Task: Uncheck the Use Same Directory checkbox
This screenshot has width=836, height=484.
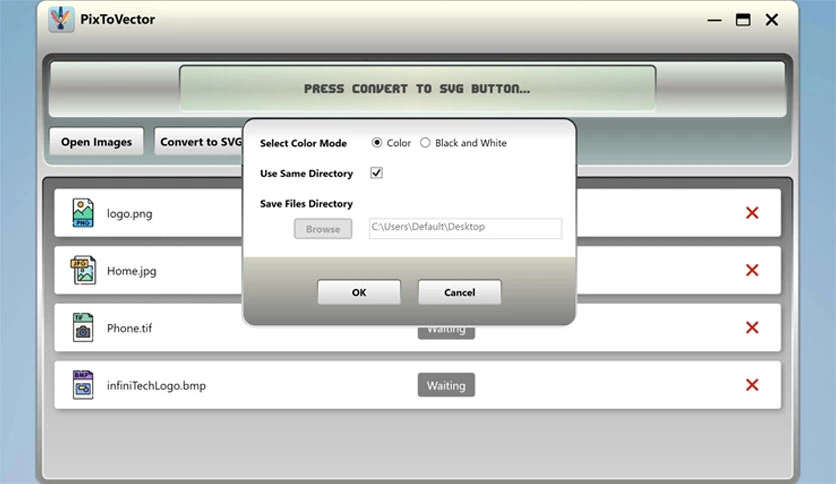Action: coord(376,173)
